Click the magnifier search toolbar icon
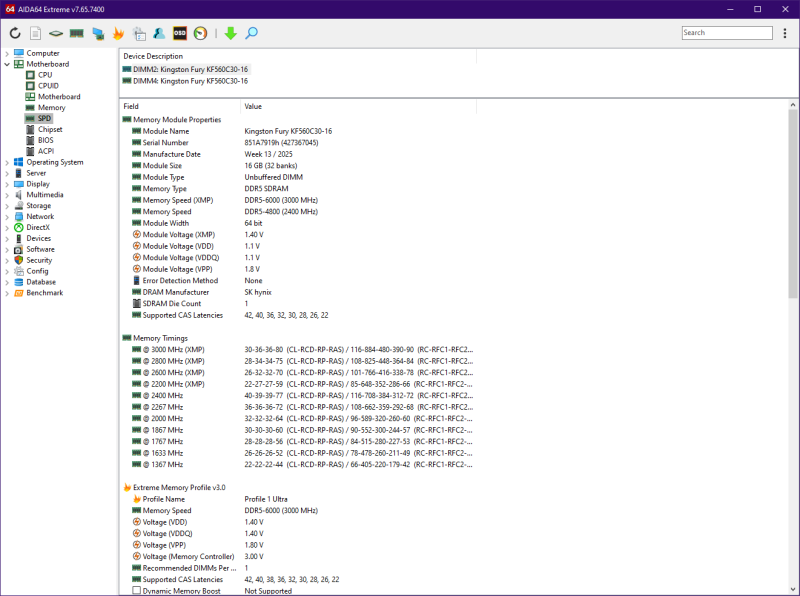 tap(251, 33)
